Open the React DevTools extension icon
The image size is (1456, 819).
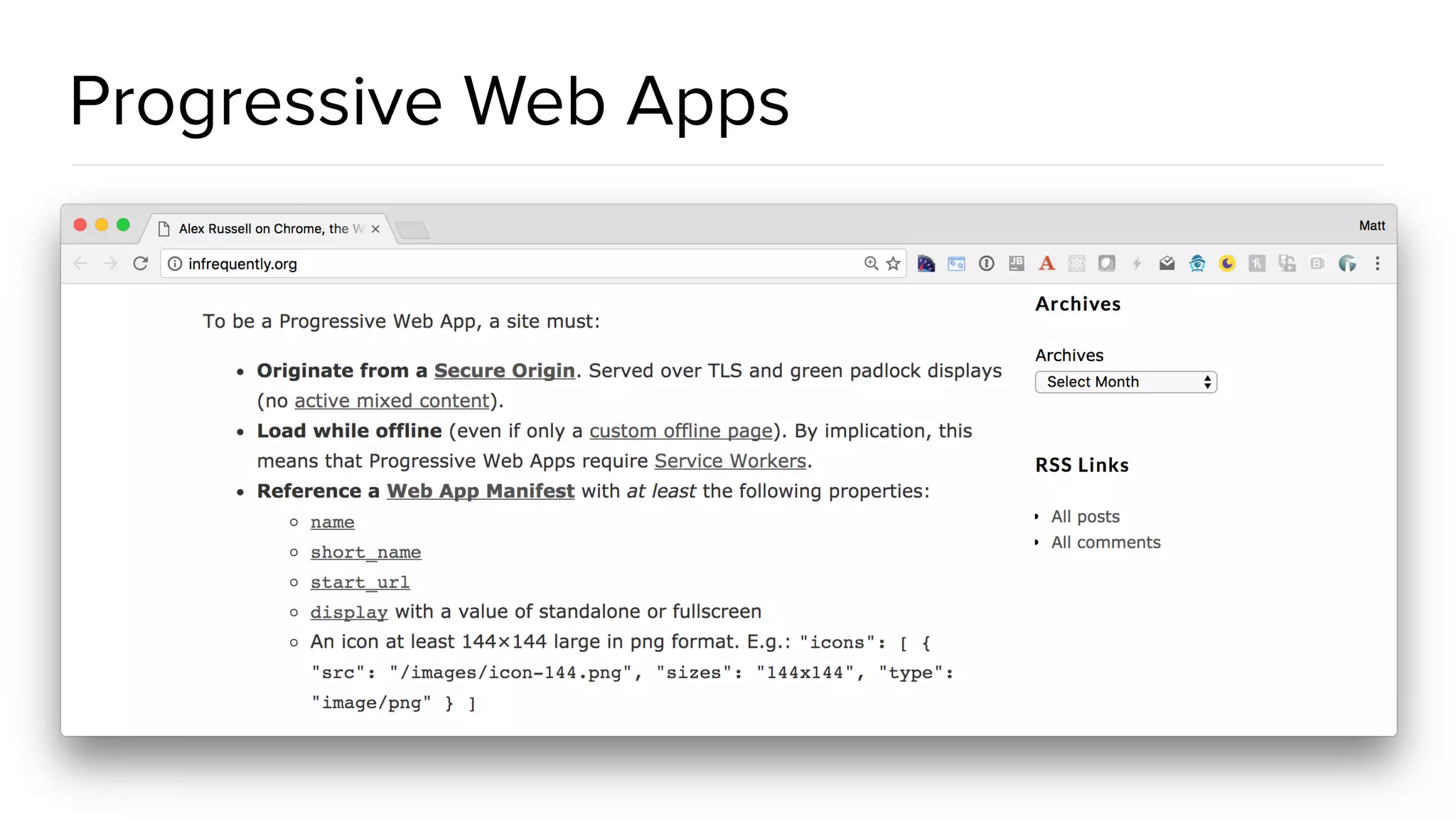pos(1076,264)
